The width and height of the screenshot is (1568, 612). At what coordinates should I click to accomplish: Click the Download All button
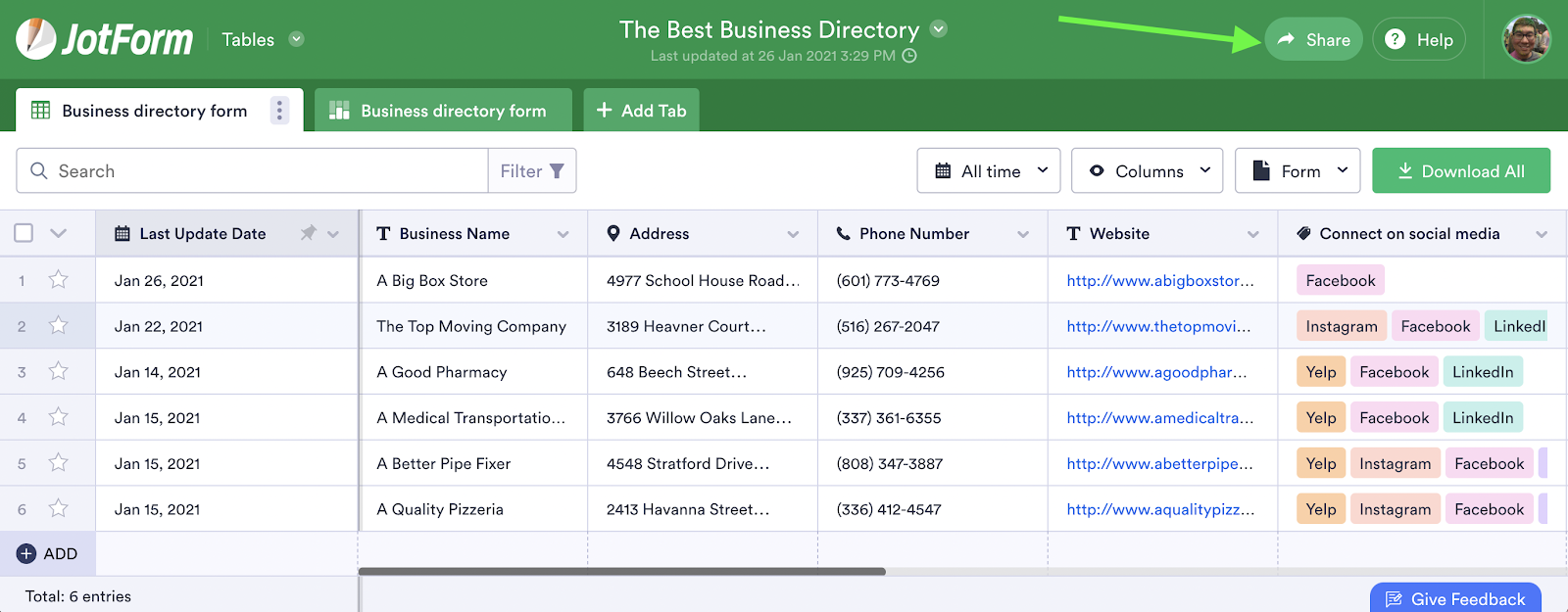point(1460,171)
